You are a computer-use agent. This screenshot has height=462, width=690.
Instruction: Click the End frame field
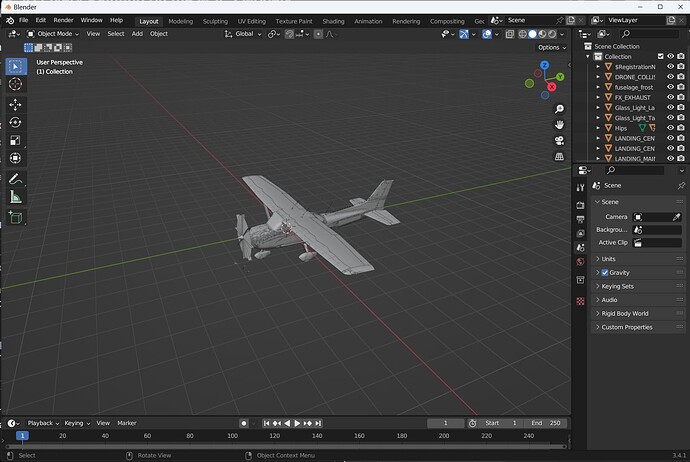click(547, 423)
